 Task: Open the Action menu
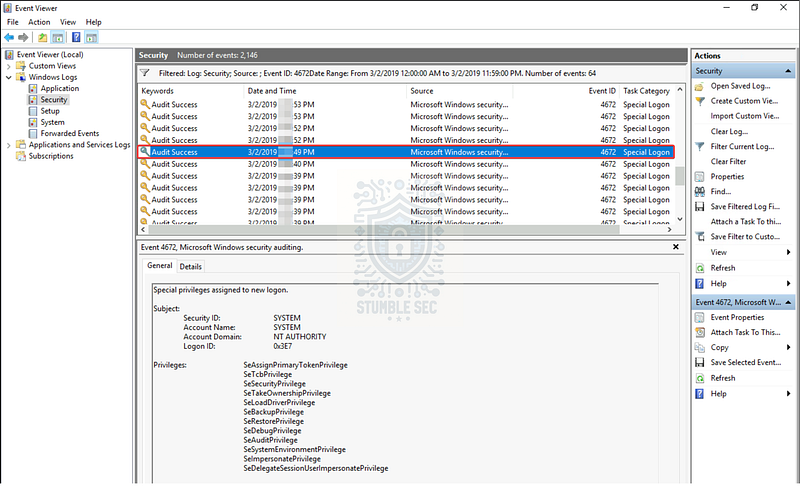[x=39, y=22]
